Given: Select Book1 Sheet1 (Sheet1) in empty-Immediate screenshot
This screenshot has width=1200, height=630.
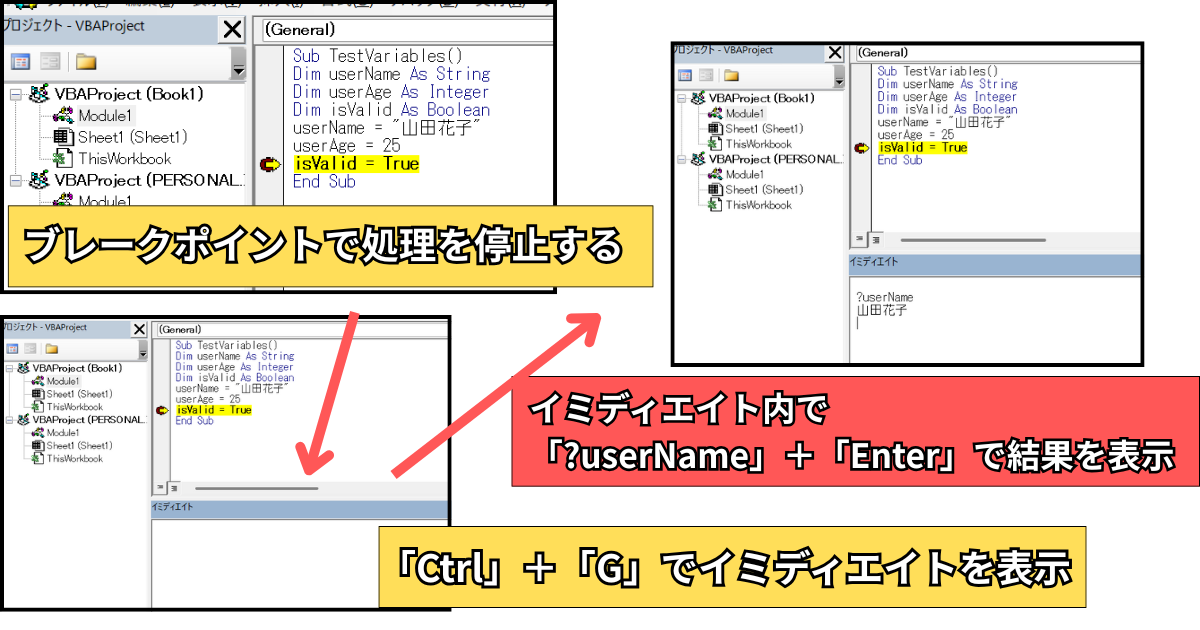Looking at the screenshot, I should pos(79,394).
